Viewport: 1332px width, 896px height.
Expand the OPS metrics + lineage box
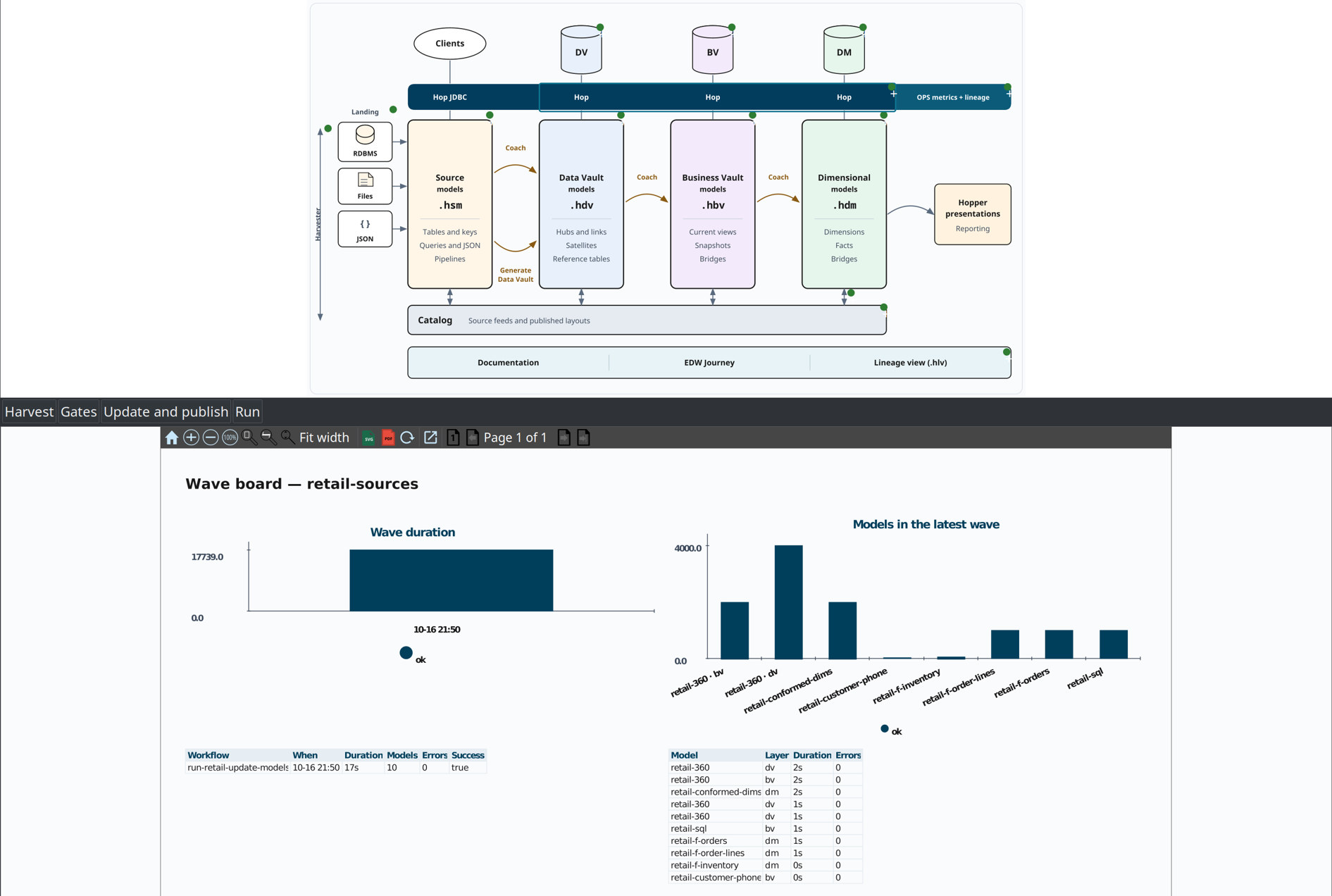pos(1009,94)
